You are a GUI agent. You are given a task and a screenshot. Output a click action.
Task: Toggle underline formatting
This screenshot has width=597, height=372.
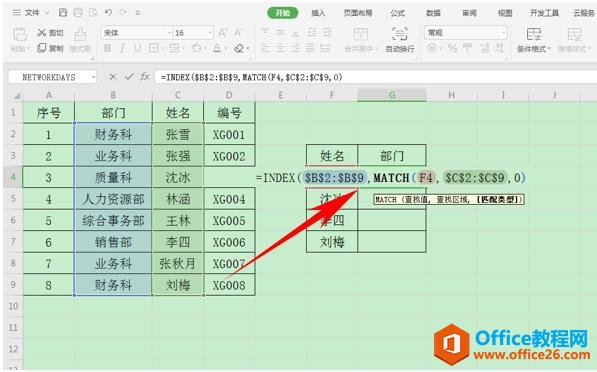[x=137, y=48]
